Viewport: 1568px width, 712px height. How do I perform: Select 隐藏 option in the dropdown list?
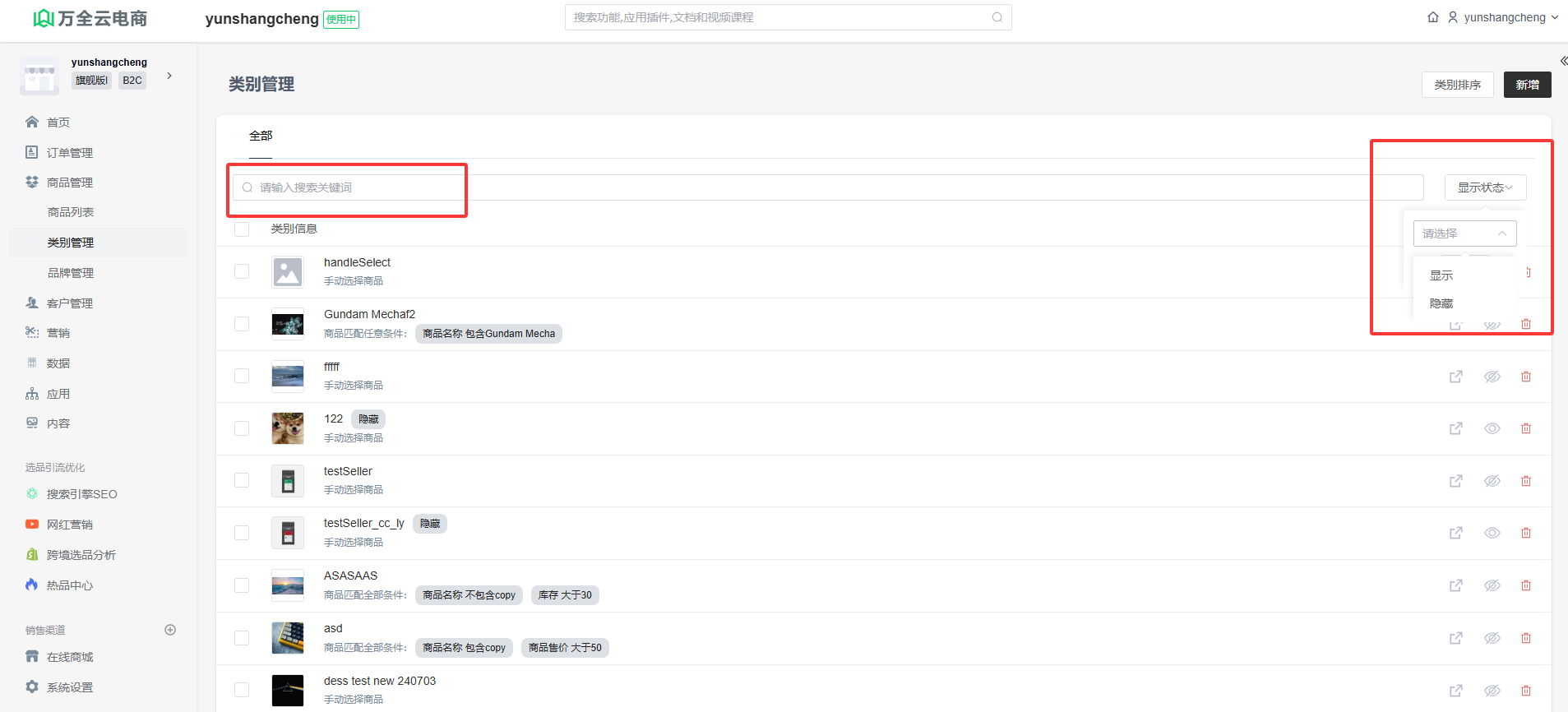point(1441,303)
